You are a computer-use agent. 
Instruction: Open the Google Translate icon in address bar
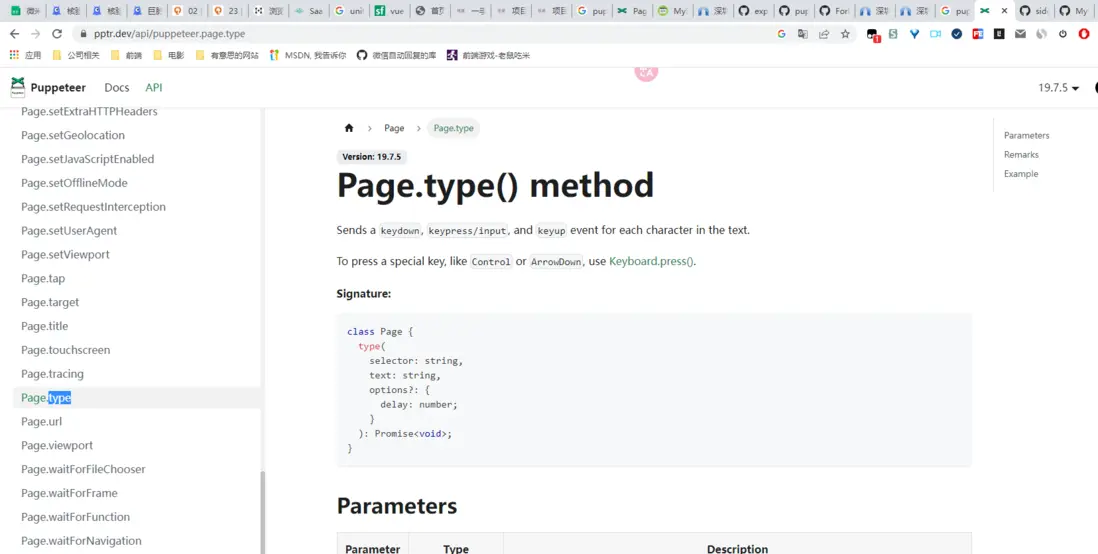click(x=803, y=34)
